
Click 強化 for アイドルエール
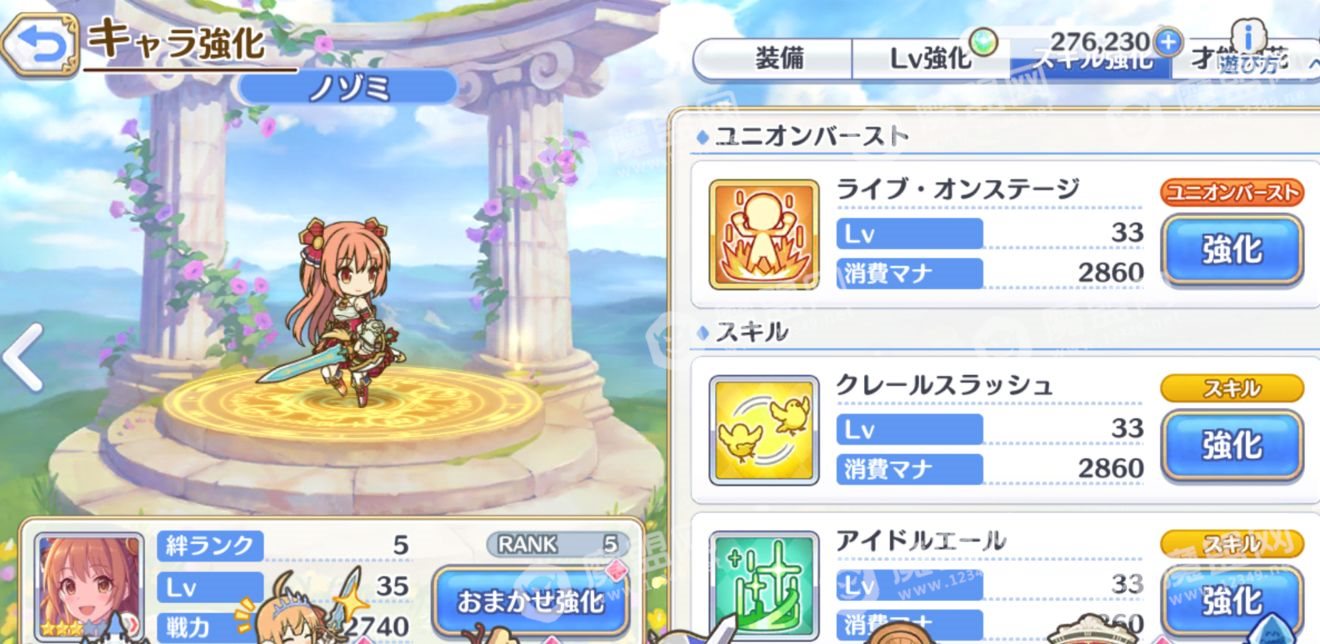1232,600
